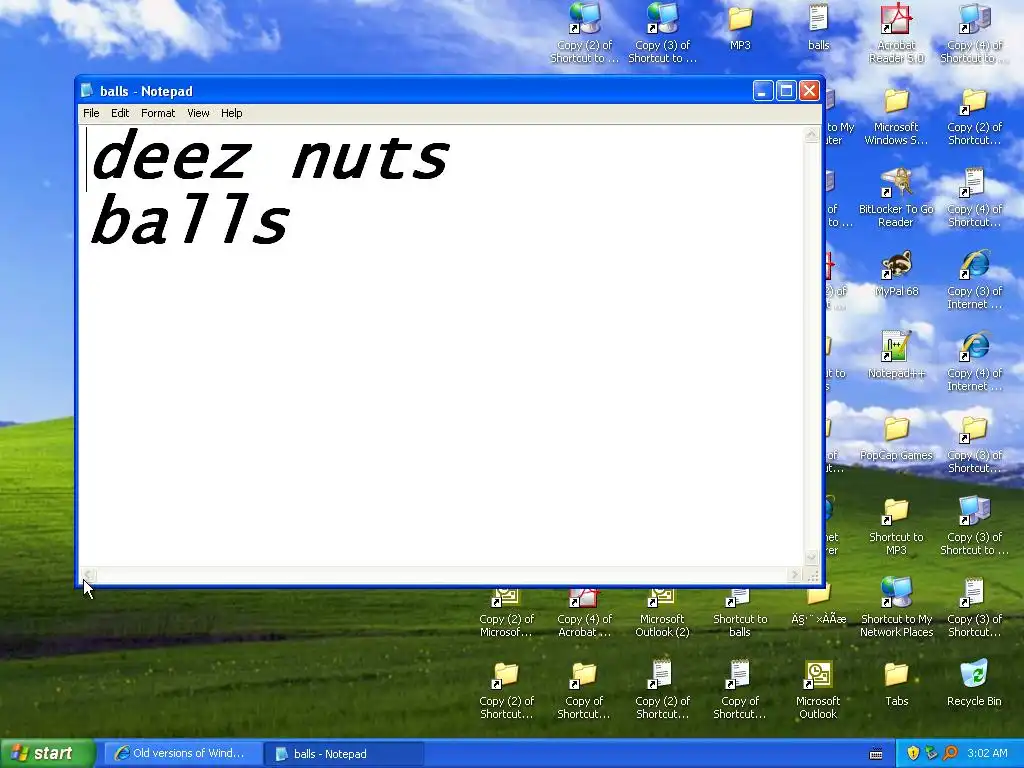Click the balls - Notepad taskbar button
The image size is (1024, 768).
(x=344, y=754)
